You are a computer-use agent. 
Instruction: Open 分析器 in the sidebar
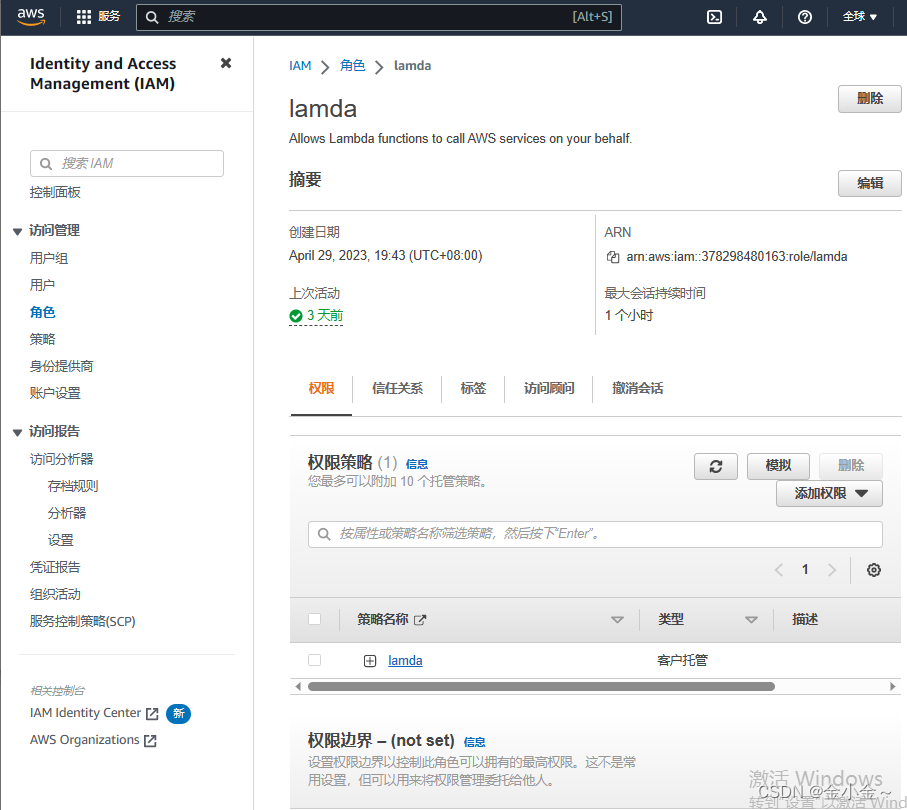point(67,513)
